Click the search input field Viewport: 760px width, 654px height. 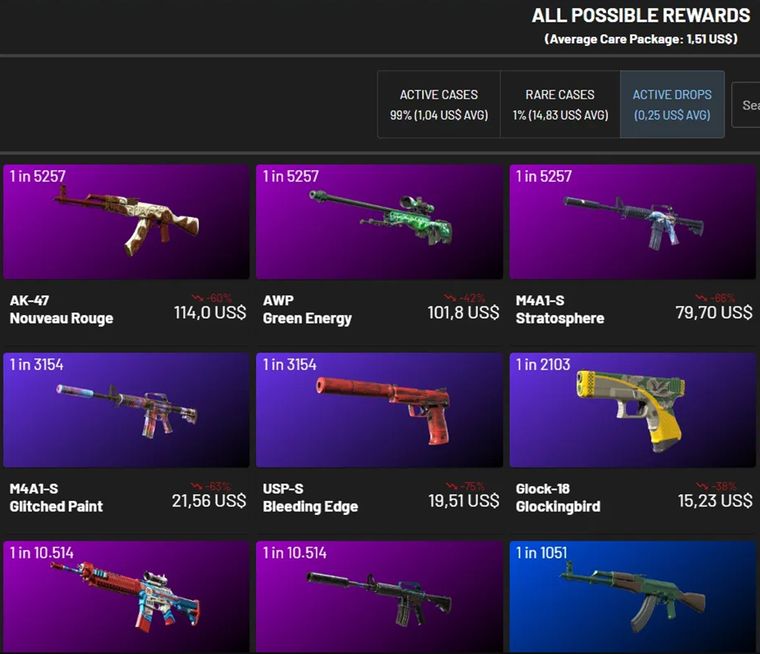746,105
